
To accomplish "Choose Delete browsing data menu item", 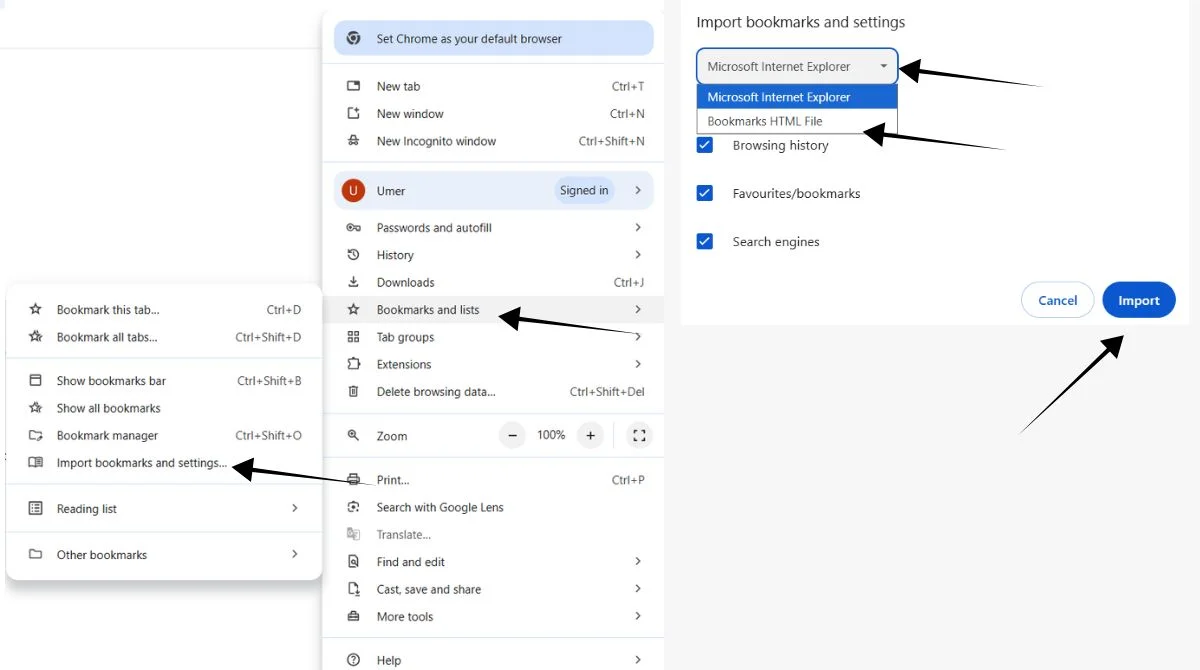I will [494, 392].
